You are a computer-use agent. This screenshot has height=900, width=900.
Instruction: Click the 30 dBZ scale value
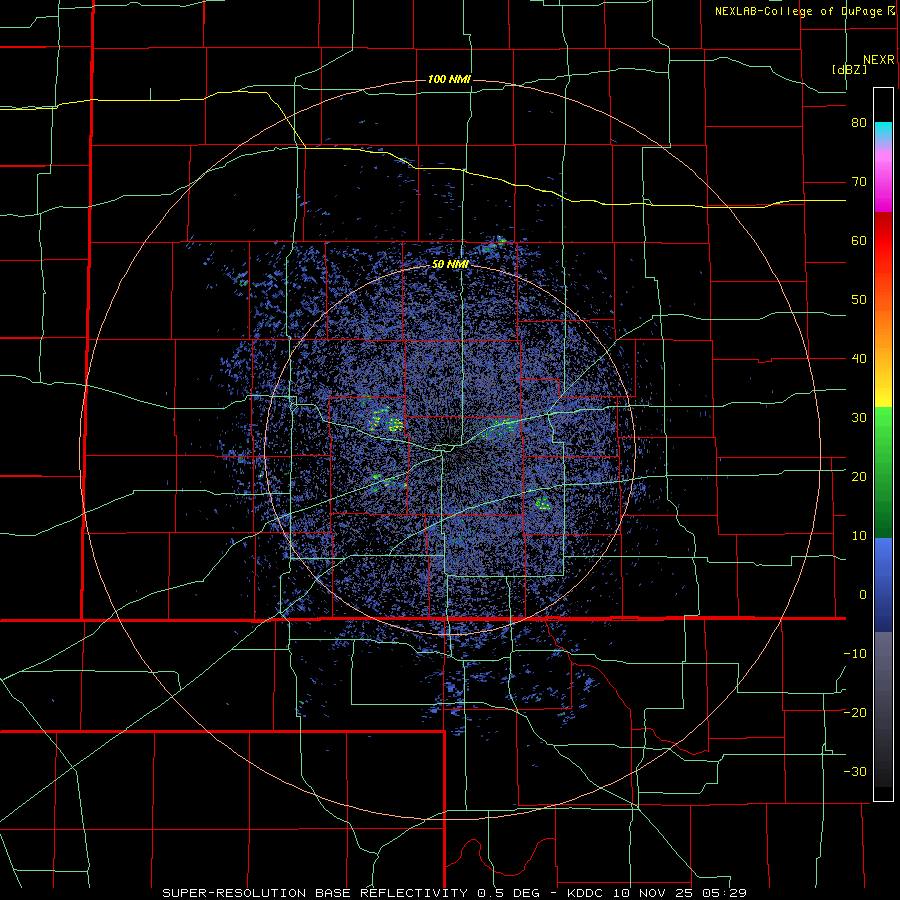[859, 417]
